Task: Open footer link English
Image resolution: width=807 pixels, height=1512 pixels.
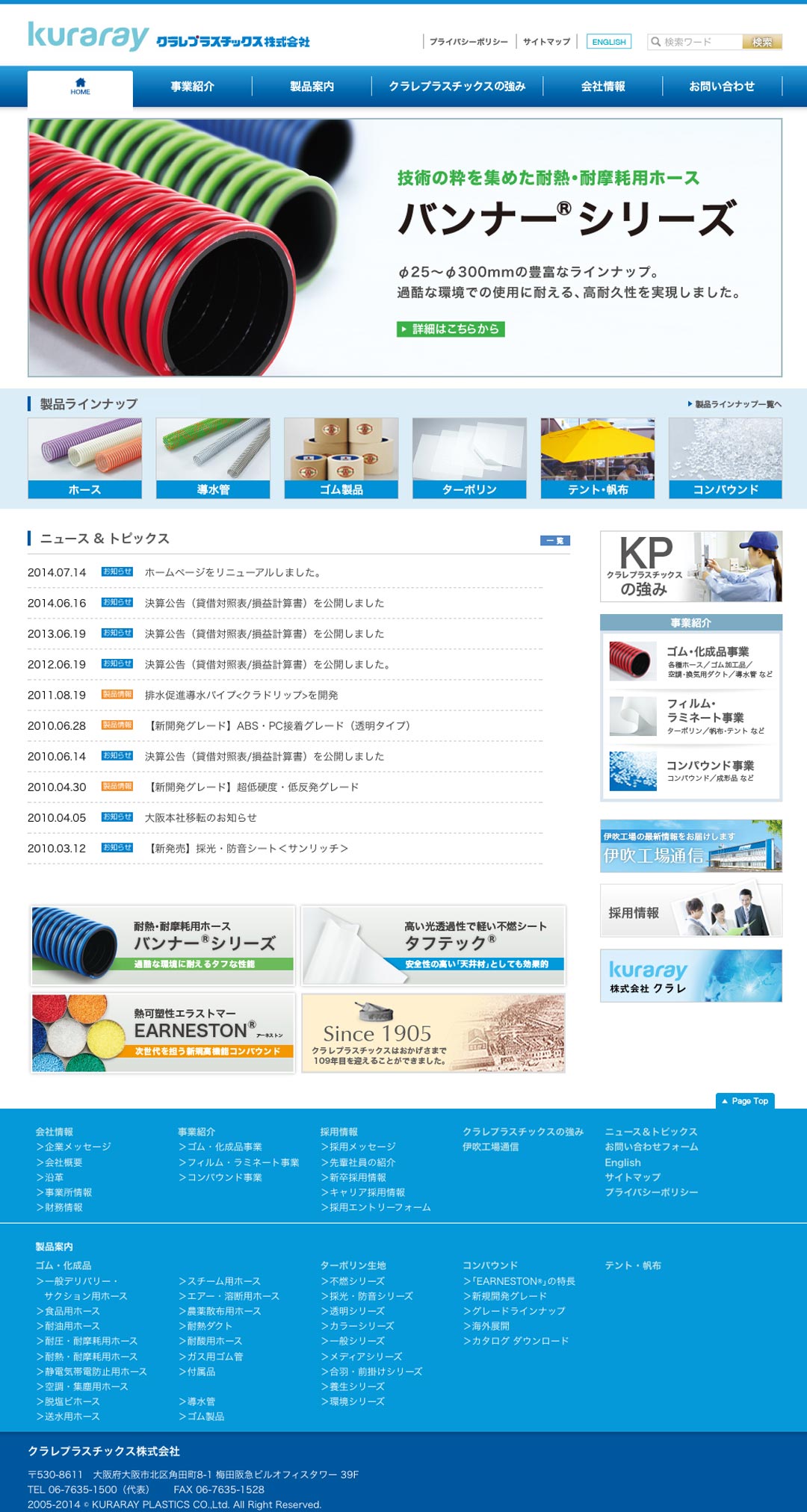Action: coord(622,1162)
